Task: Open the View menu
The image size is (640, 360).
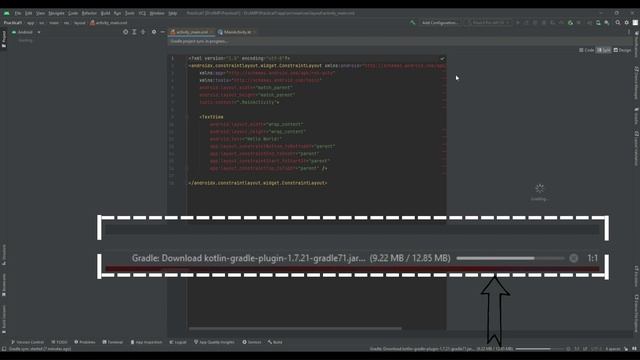Action: pyautogui.click(x=40, y=13)
